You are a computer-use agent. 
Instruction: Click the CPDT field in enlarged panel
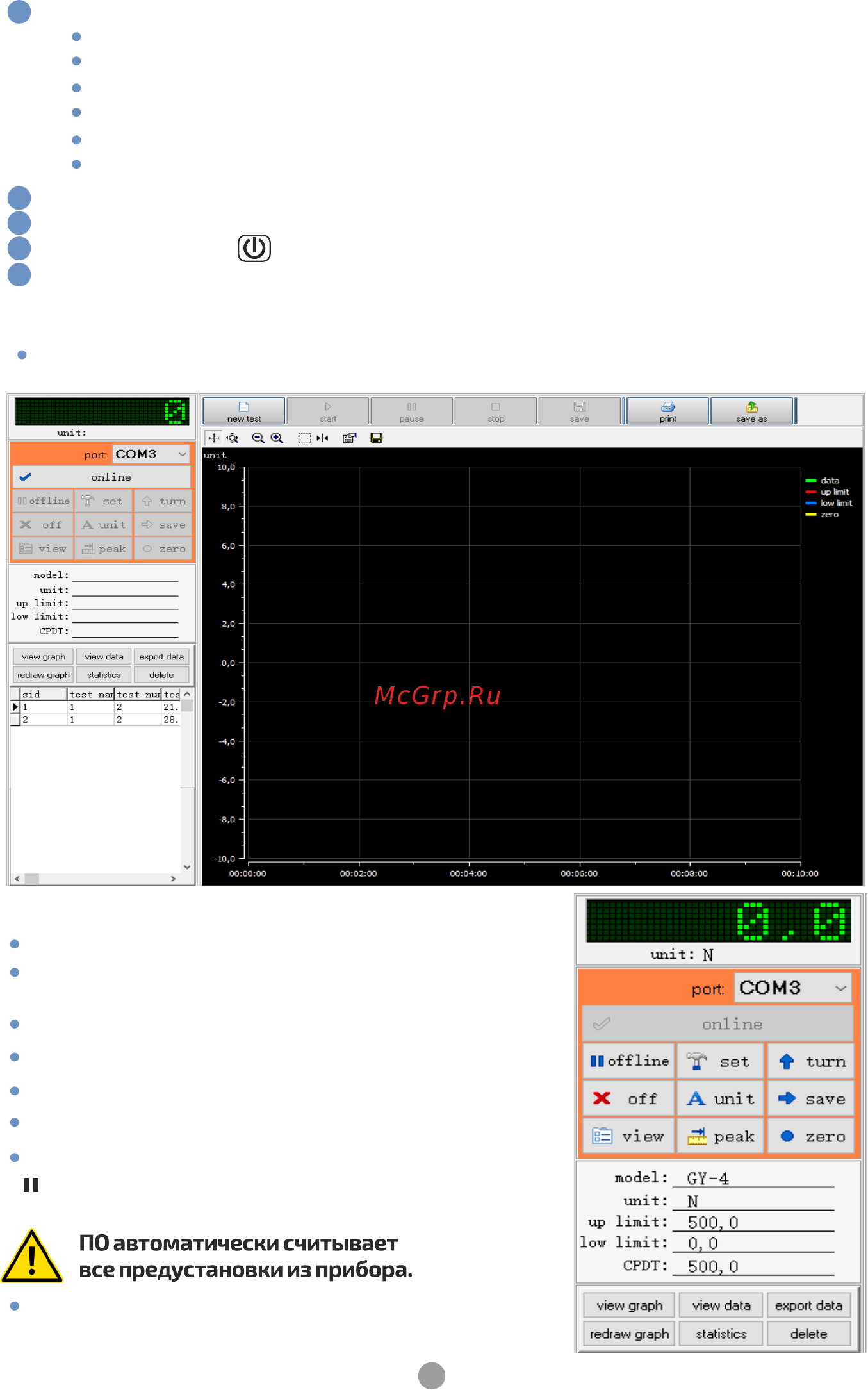[x=753, y=1266]
